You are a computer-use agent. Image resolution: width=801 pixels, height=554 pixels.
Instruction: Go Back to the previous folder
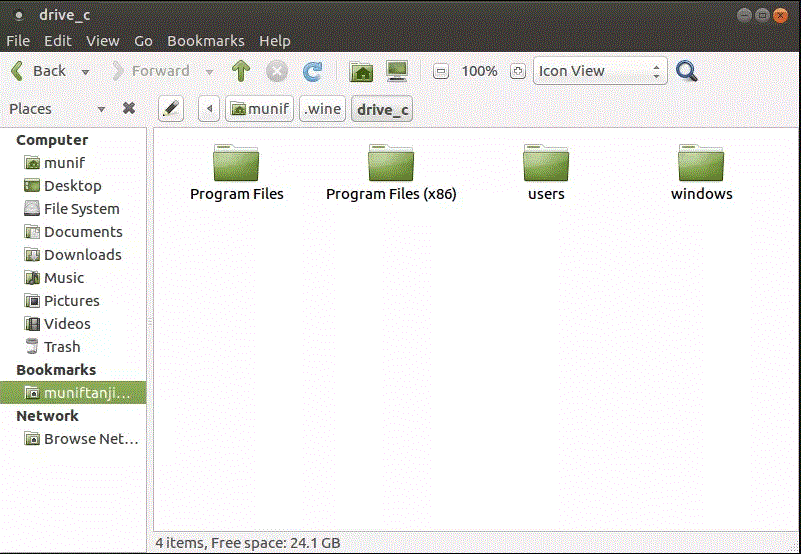click(x=39, y=71)
